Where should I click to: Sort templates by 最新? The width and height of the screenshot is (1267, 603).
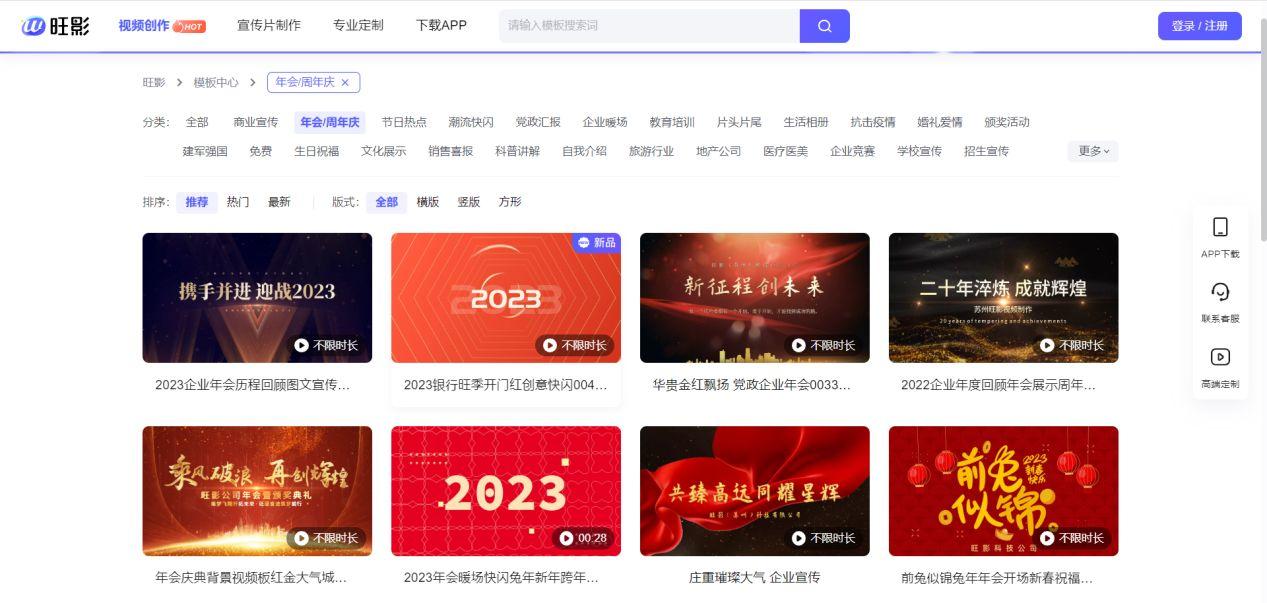click(279, 202)
